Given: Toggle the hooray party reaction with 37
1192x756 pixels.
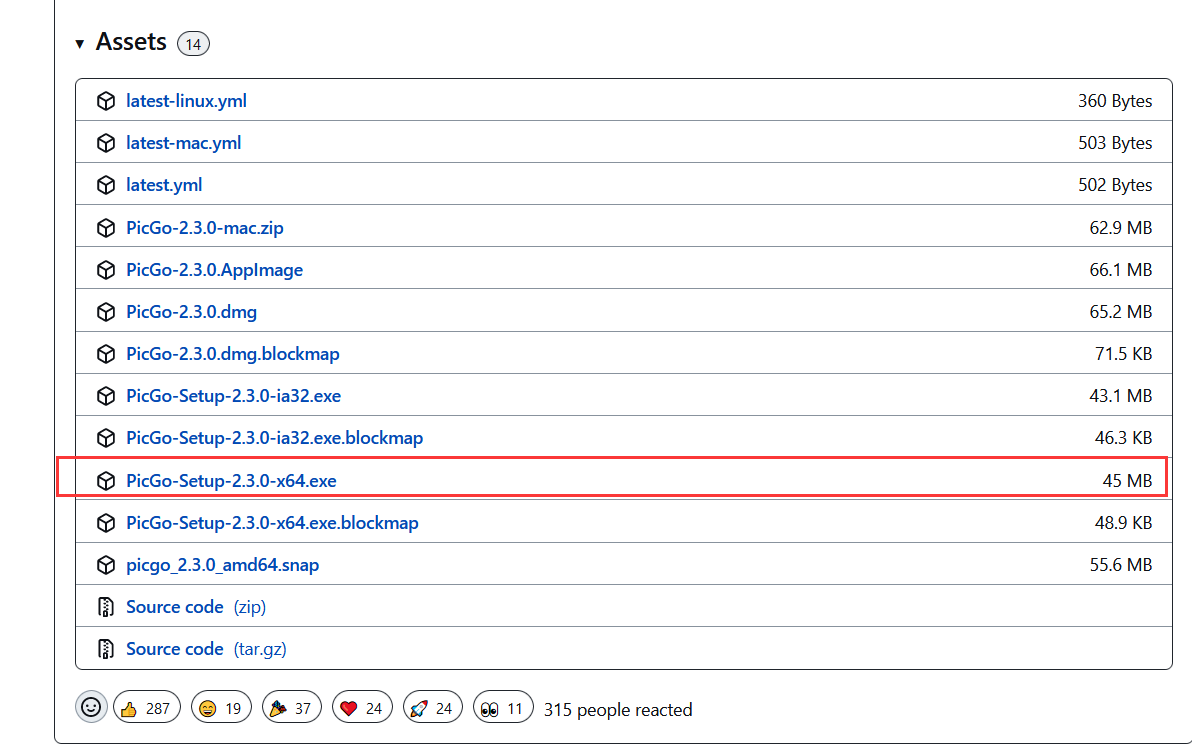Looking at the screenshot, I should pos(292,707).
